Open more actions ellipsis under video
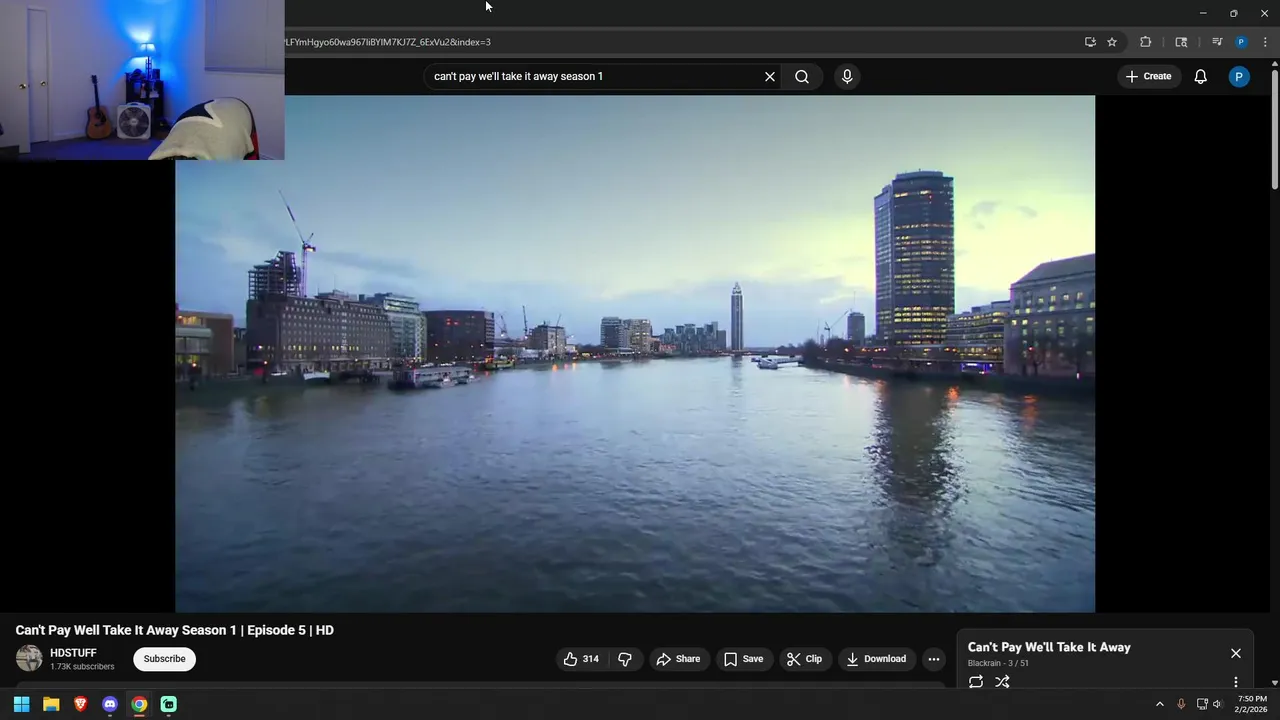This screenshot has height=720, width=1280. [x=934, y=659]
